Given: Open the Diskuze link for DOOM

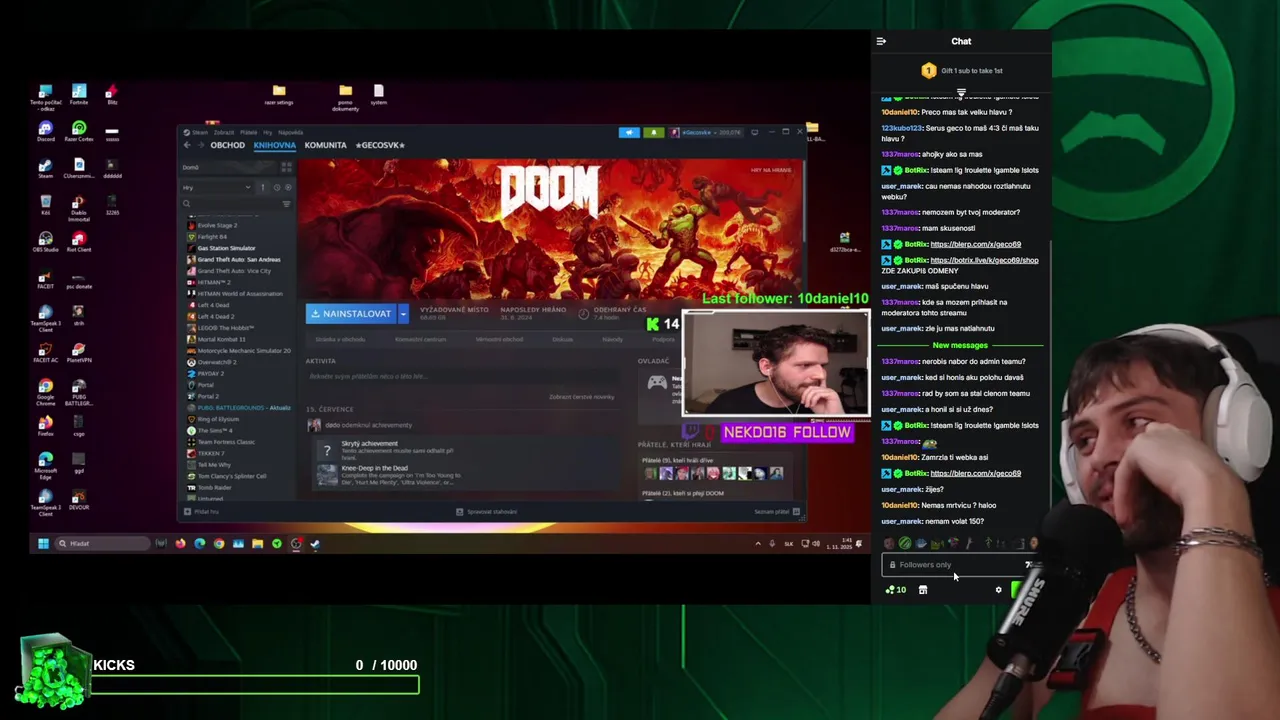Looking at the screenshot, I should click(x=562, y=339).
